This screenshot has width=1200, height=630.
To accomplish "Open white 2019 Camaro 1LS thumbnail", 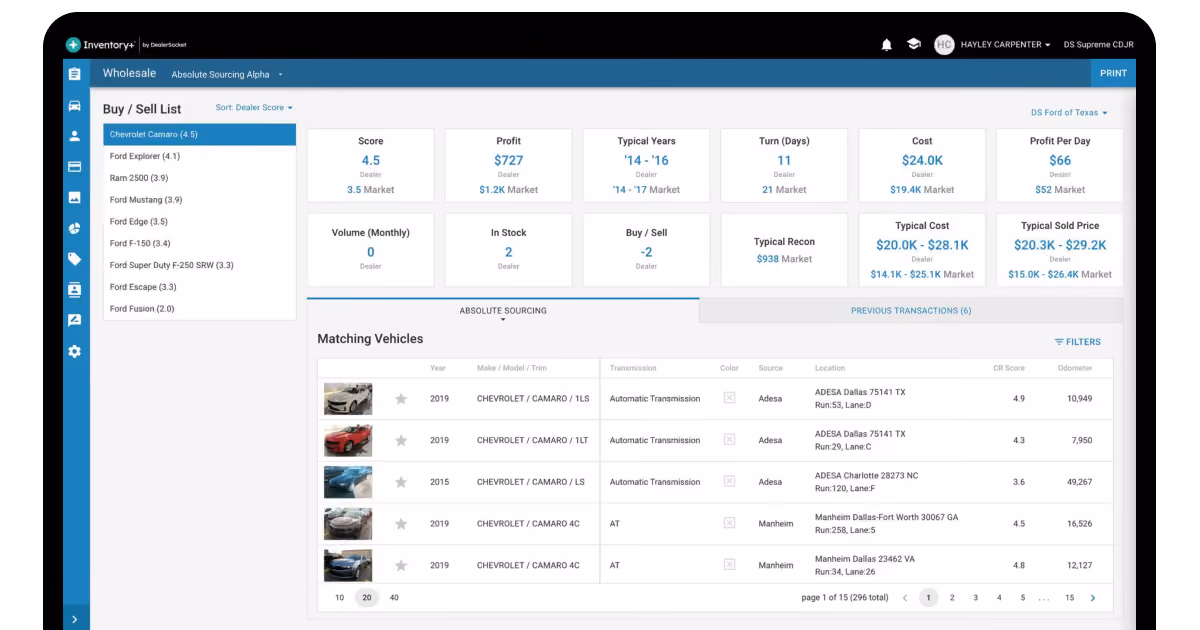I will point(348,399).
